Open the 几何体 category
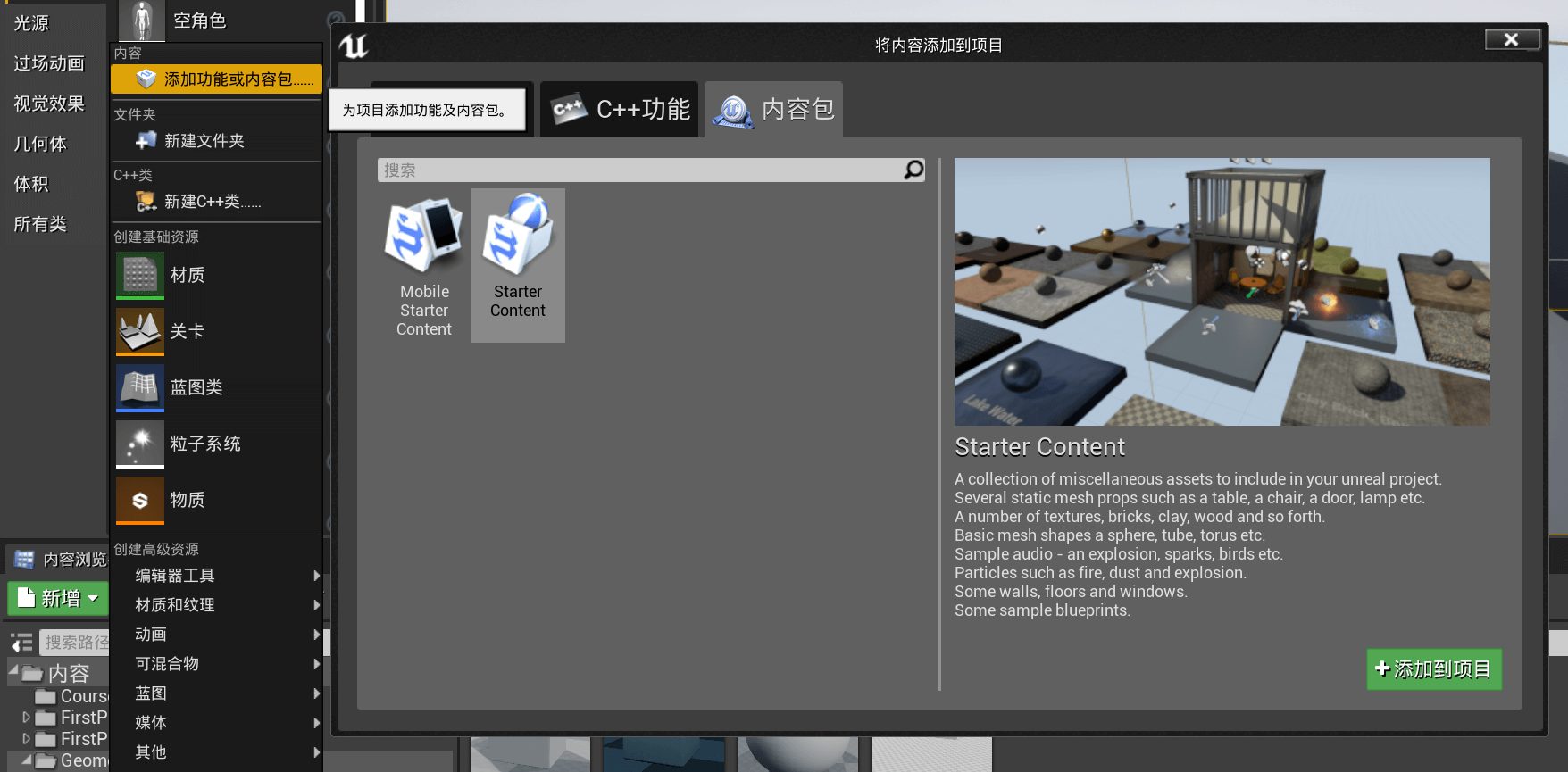Screen dimensions: 1568x772 (x=40, y=144)
